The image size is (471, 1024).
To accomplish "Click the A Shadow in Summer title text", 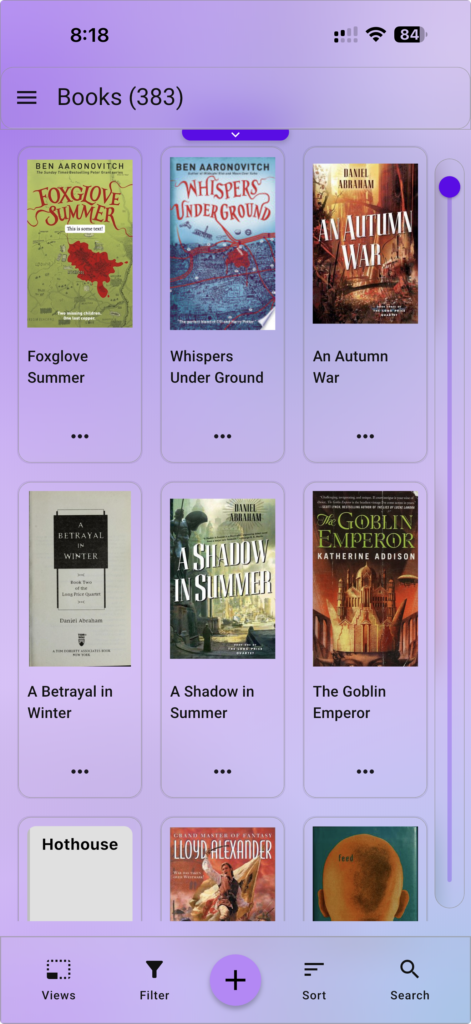I will (x=212, y=702).
